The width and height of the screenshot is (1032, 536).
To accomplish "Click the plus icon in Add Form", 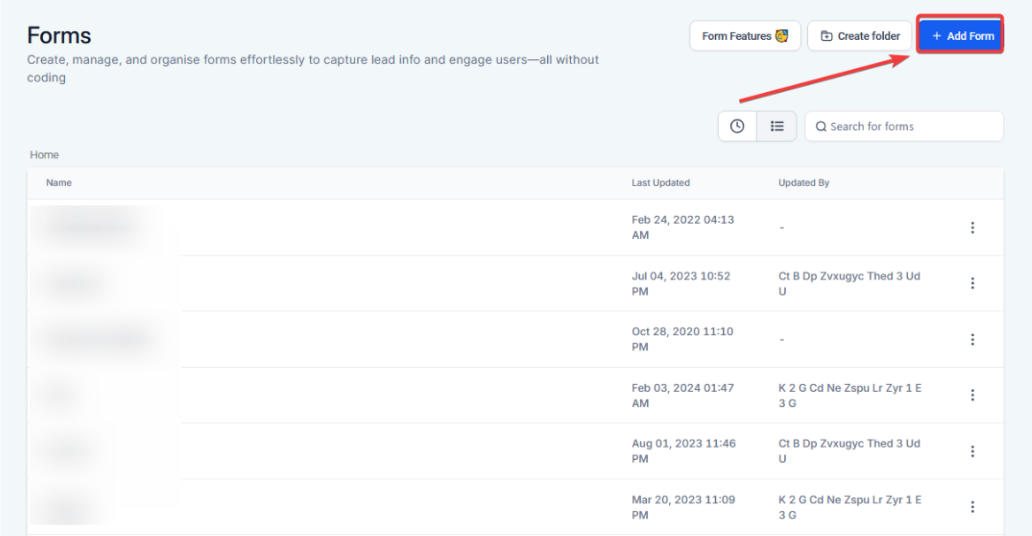I will [x=937, y=36].
